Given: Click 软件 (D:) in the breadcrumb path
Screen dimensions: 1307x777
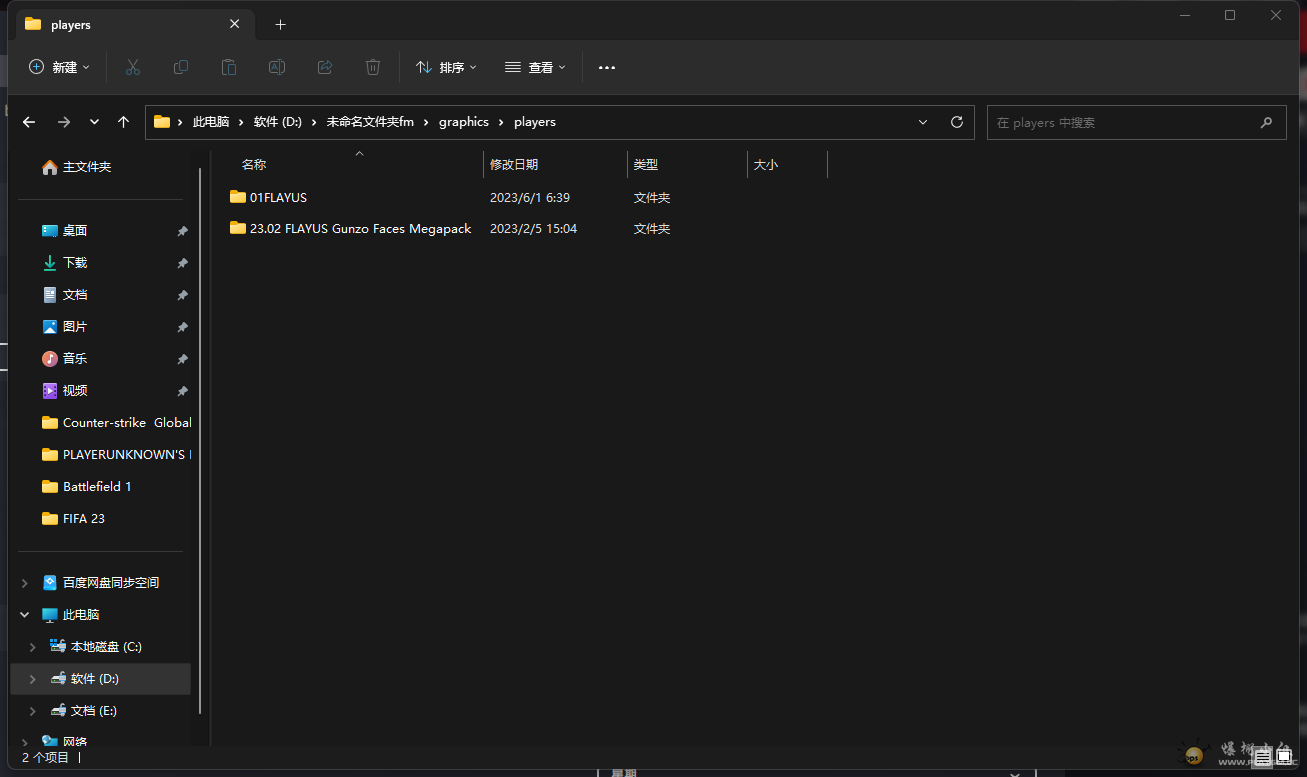Looking at the screenshot, I should click(x=278, y=122).
